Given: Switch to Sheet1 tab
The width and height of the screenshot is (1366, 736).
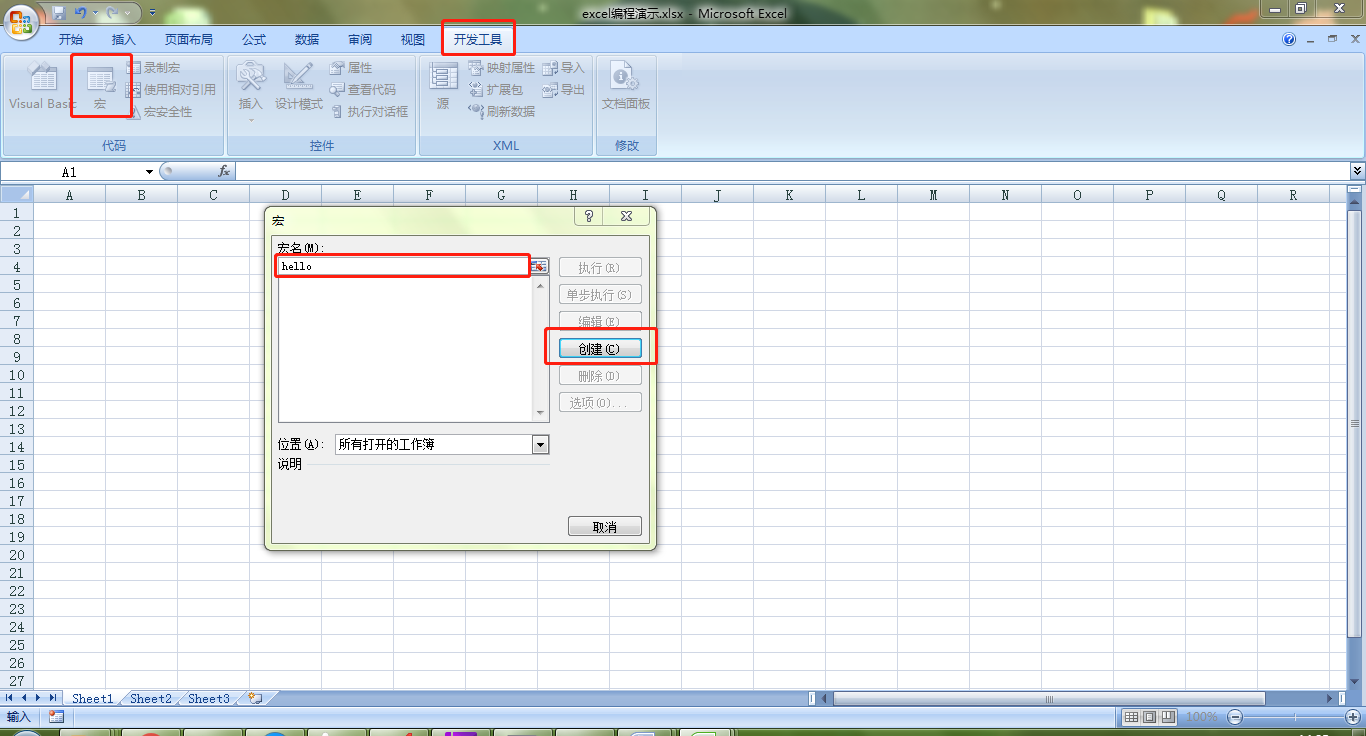Looking at the screenshot, I should tap(93, 699).
